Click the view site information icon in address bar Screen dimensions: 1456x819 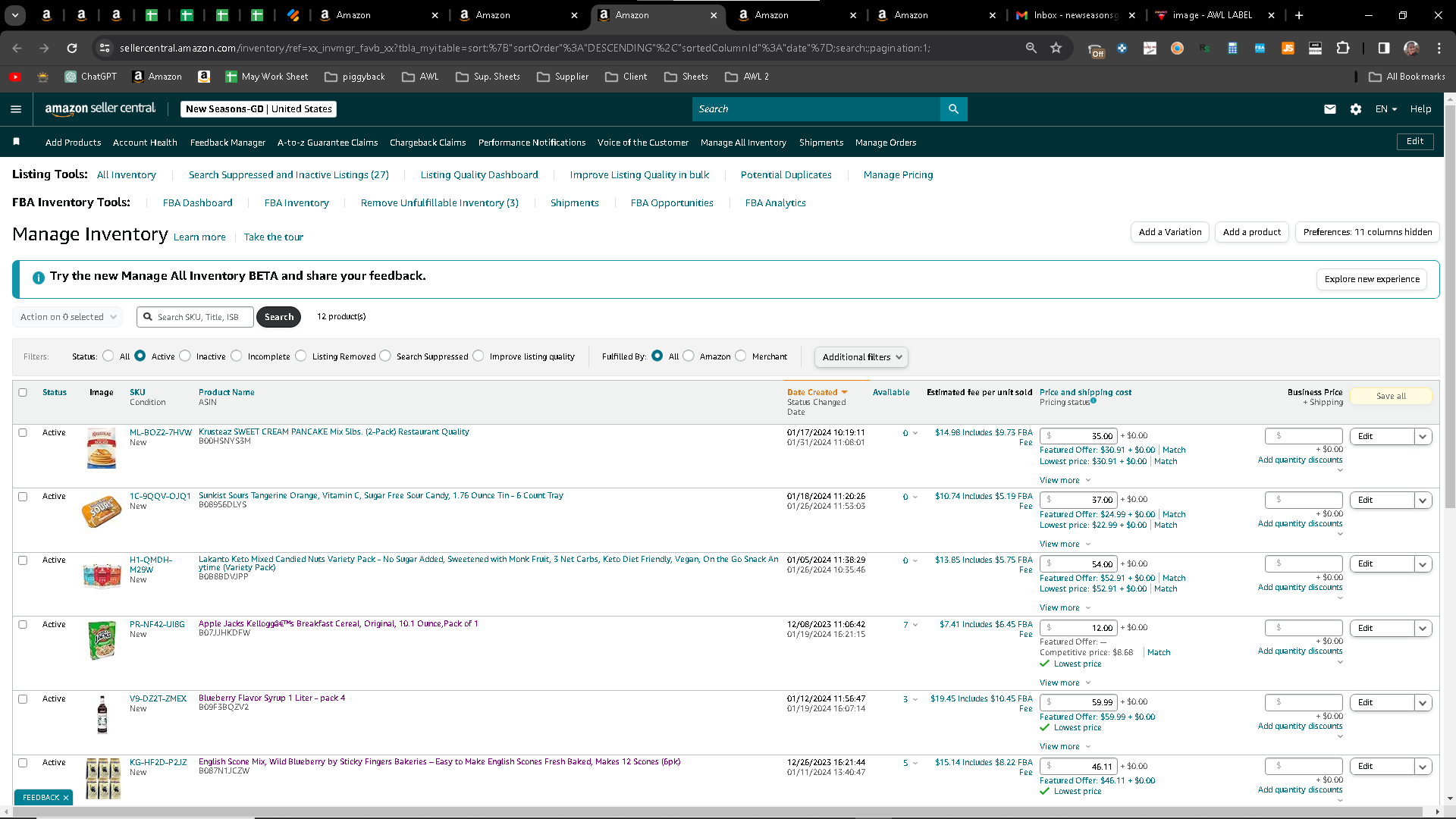pyautogui.click(x=105, y=48)
